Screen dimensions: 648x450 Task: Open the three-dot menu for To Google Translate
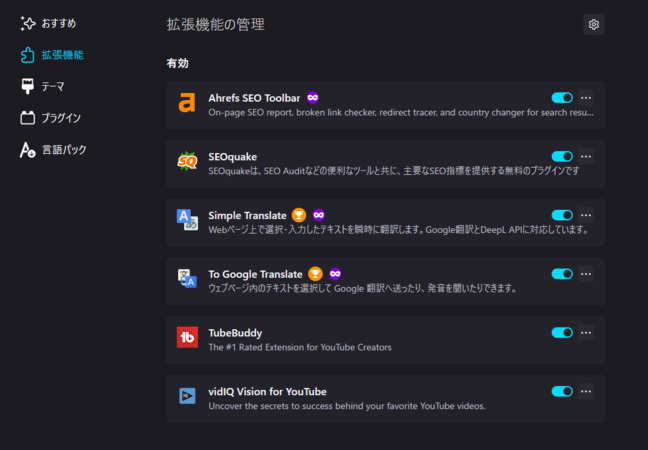pos(586,274)
